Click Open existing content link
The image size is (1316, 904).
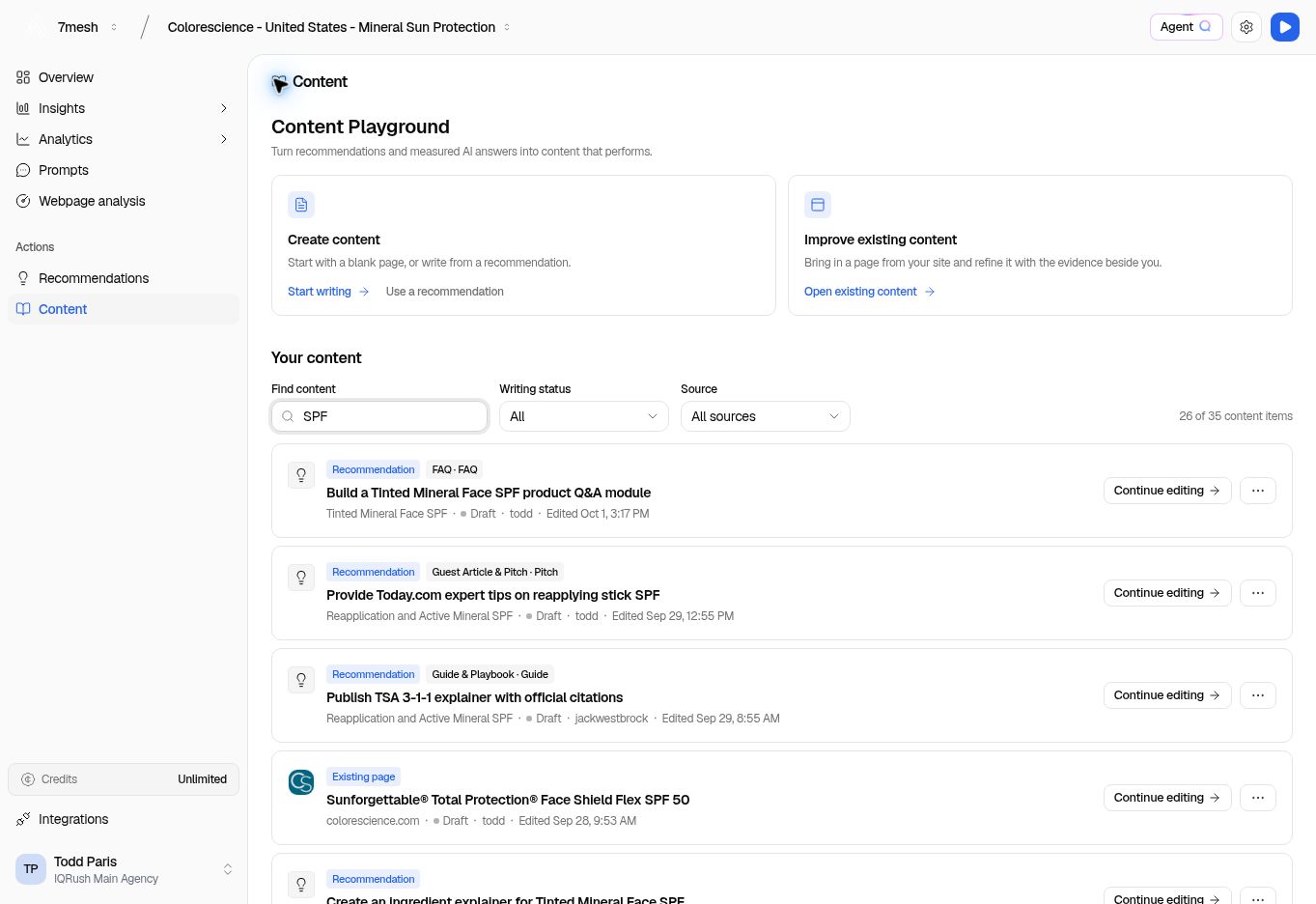[x=869, y=292]
